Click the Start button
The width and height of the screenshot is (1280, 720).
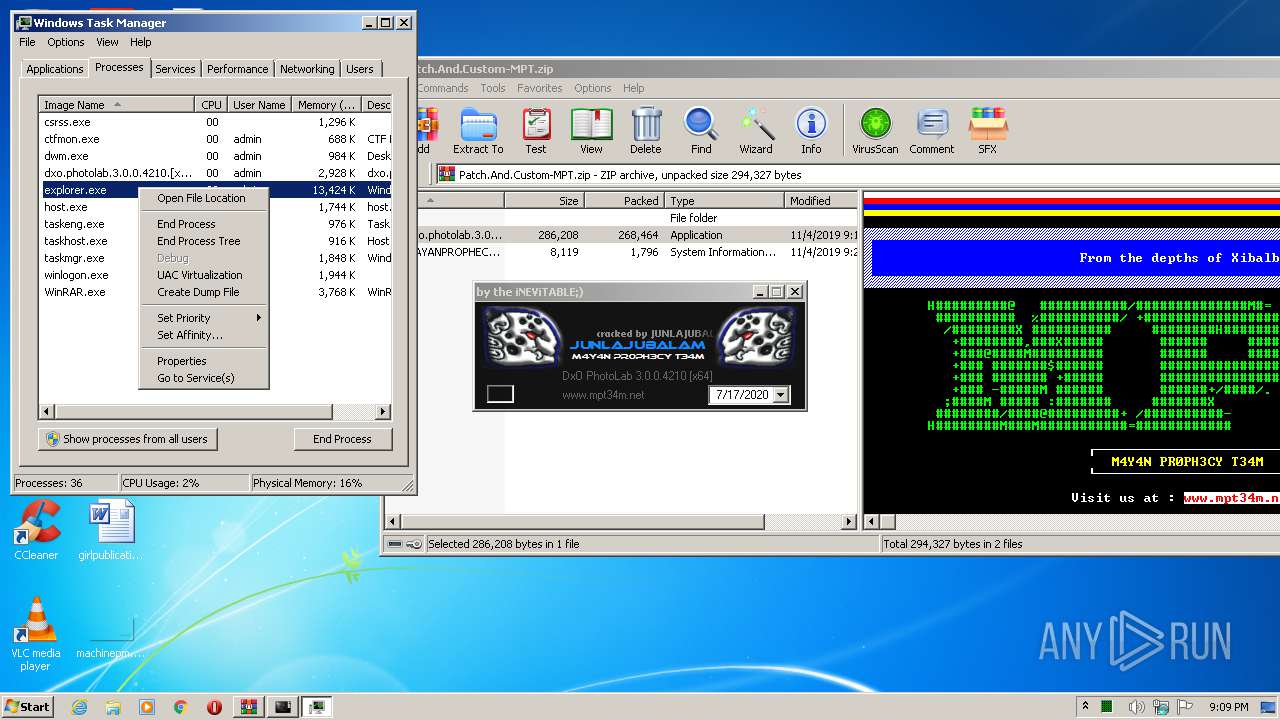pyautogui.click(x=28, y=707)
